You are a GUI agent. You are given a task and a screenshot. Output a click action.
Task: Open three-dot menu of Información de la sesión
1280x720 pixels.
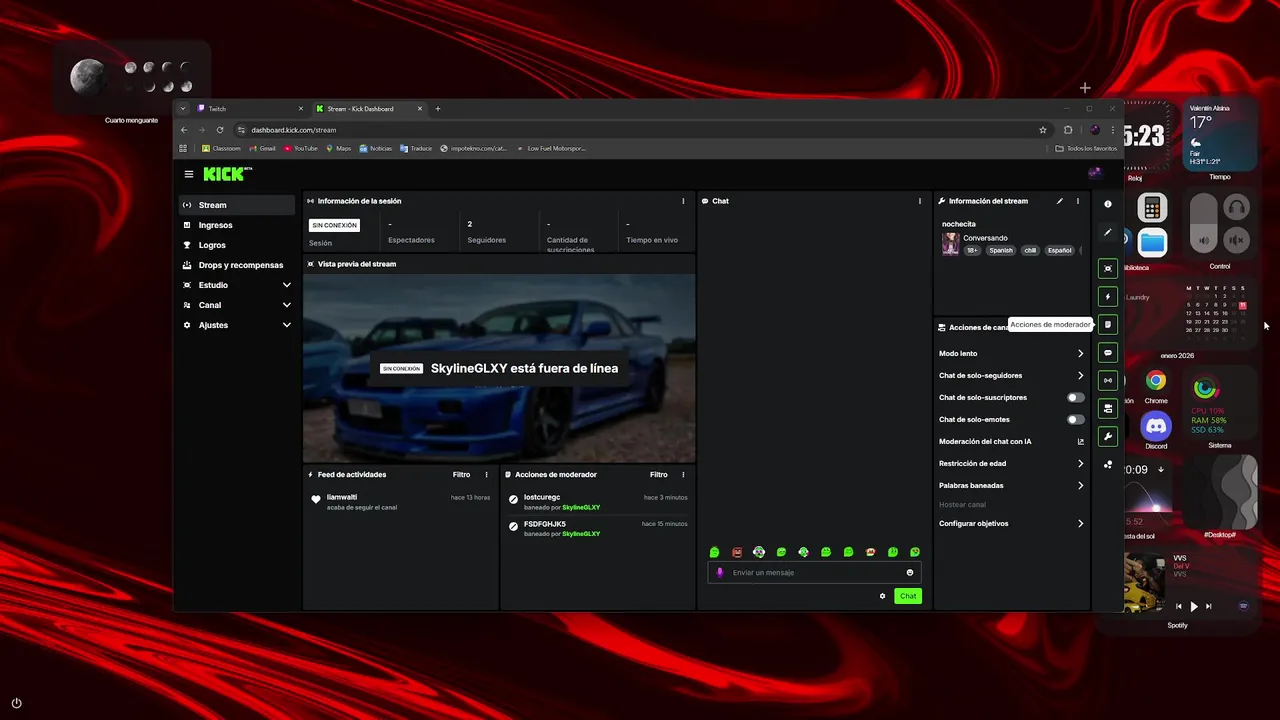684,201
